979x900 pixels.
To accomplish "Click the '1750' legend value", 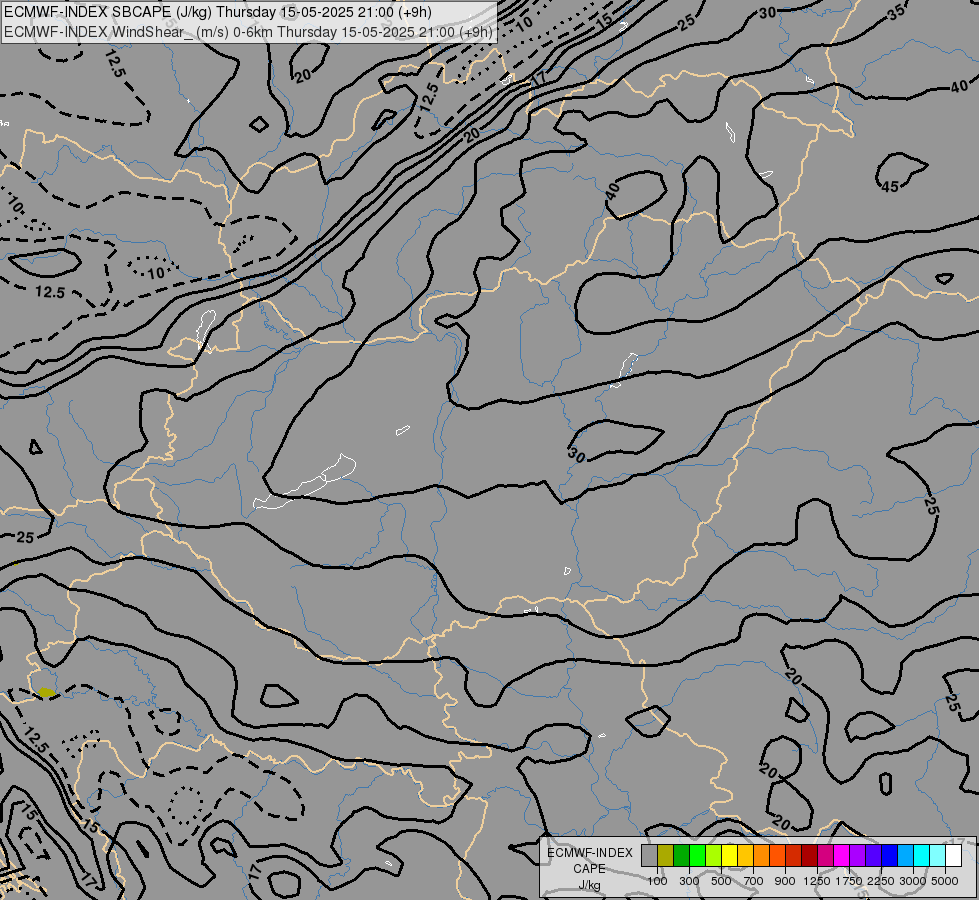I will point(849,881).
